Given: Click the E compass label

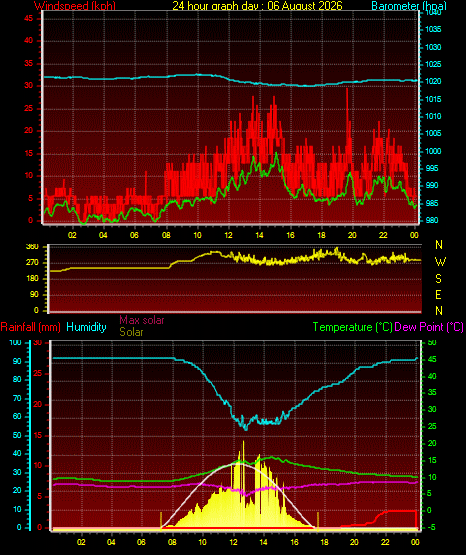Looking at the screenshot, I should coord(438,294).
